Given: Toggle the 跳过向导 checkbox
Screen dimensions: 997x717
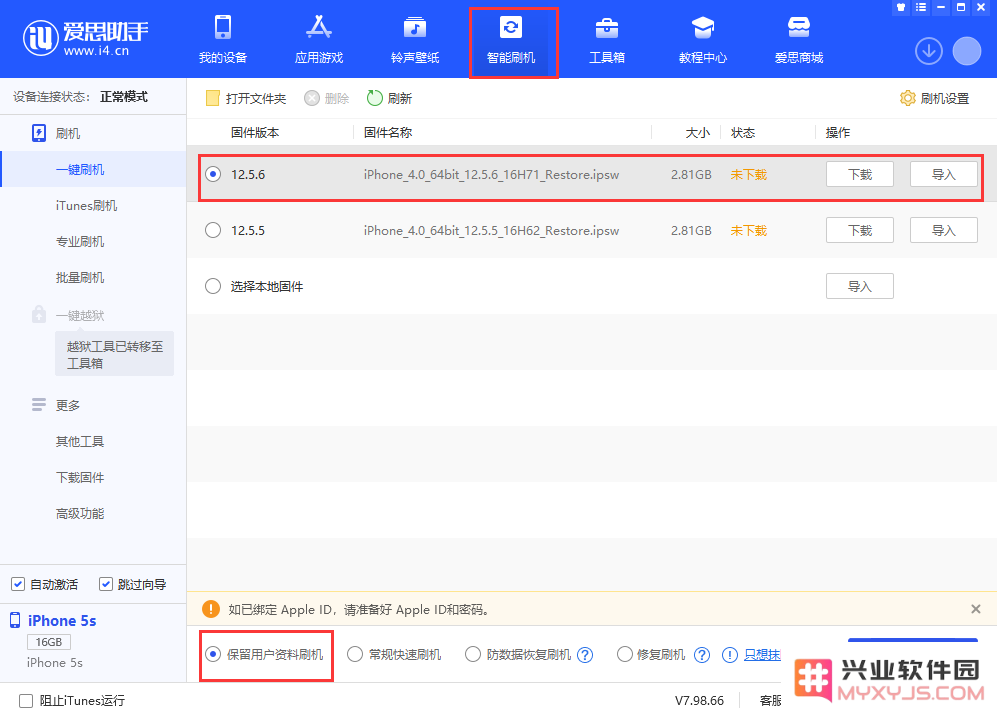Looking at the screenshot, I should (x=106, y=584).
